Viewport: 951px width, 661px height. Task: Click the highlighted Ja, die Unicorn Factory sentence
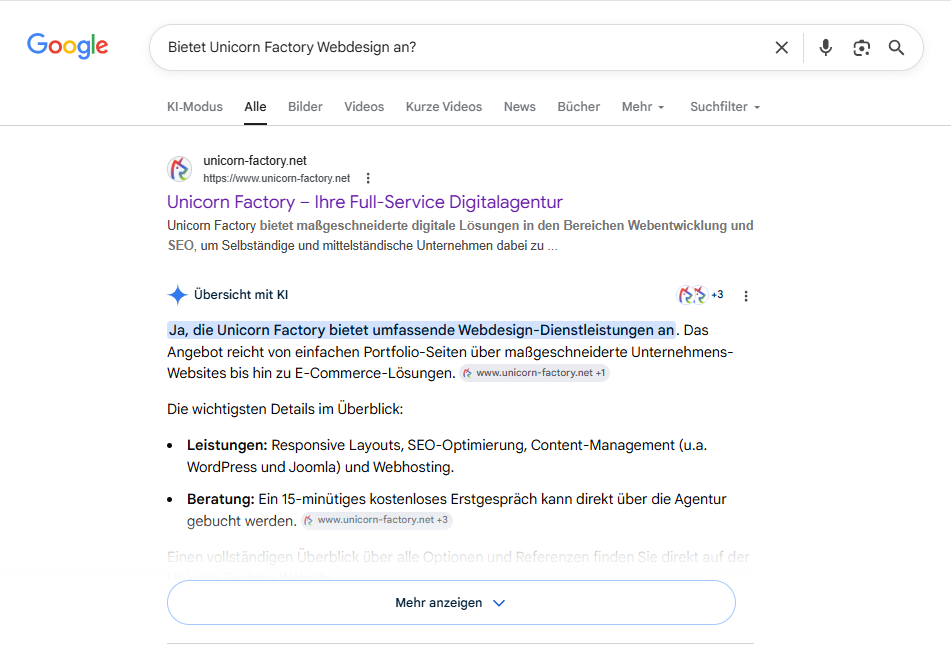422,330
